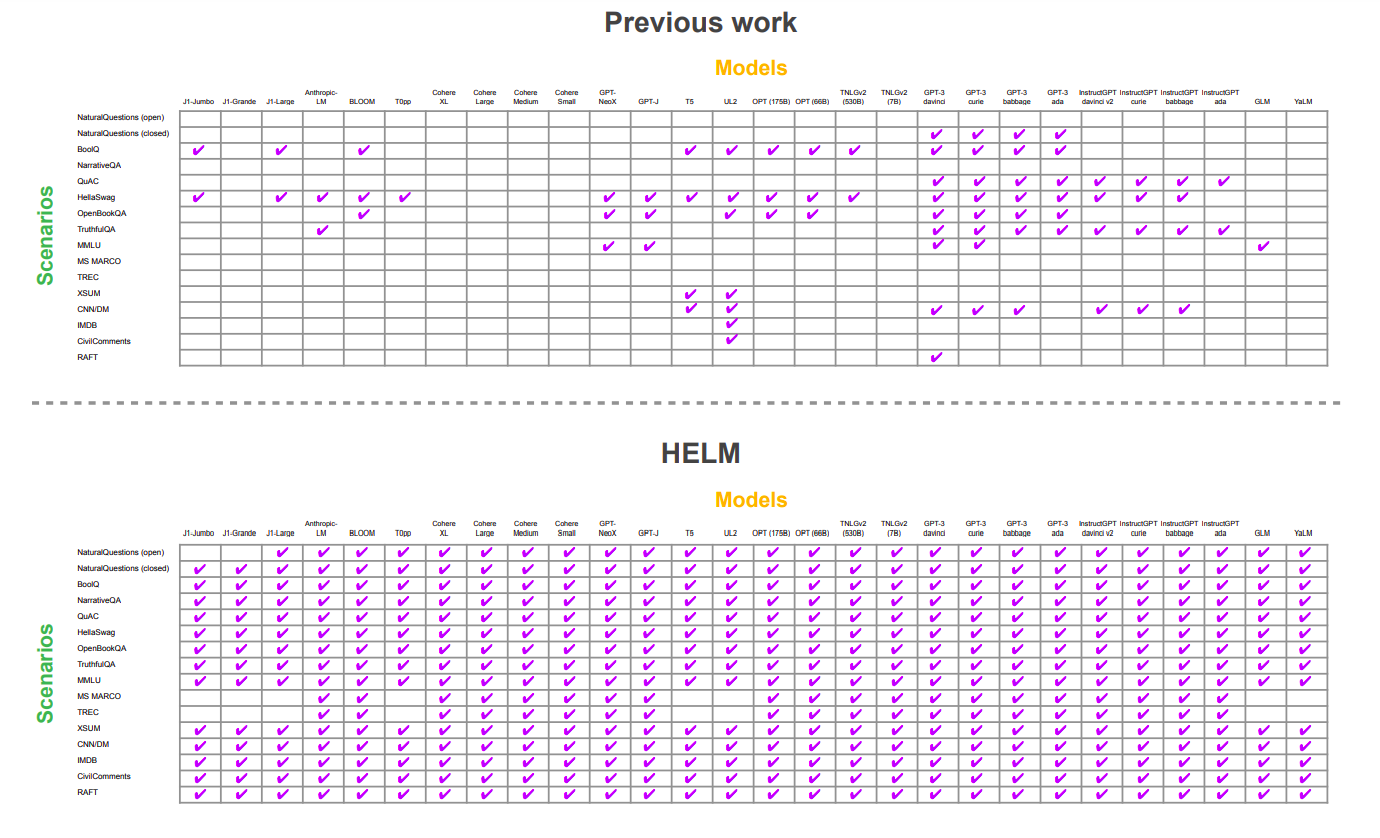Click 'Models' label above the HELM table

coord(751,500)
